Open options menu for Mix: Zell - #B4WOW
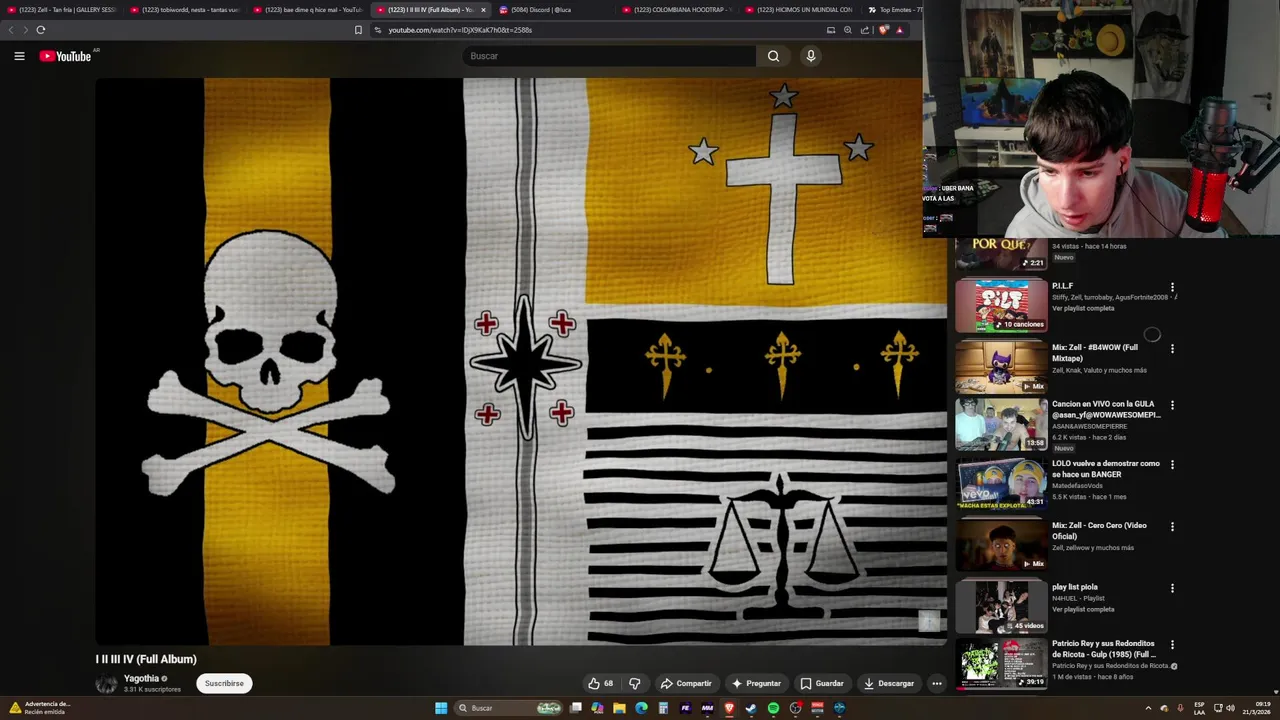1280x720 pixels. (x=1172, y=349)
